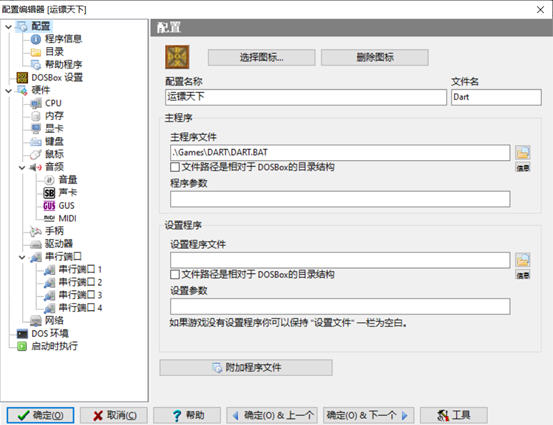Click the 设置参数 input field
Screen dimensions: 553x425
tap(340, 306)
